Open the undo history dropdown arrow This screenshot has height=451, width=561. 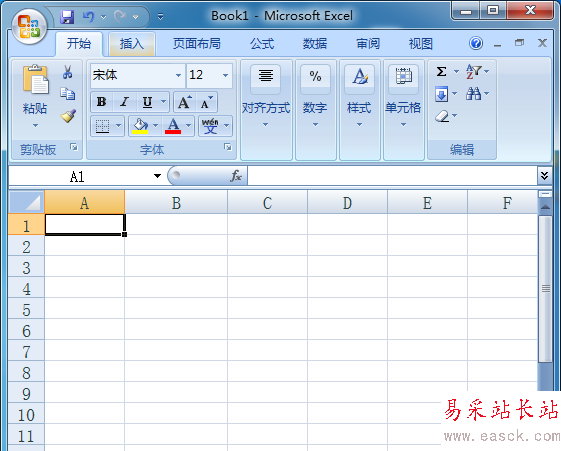click(103, 17)
